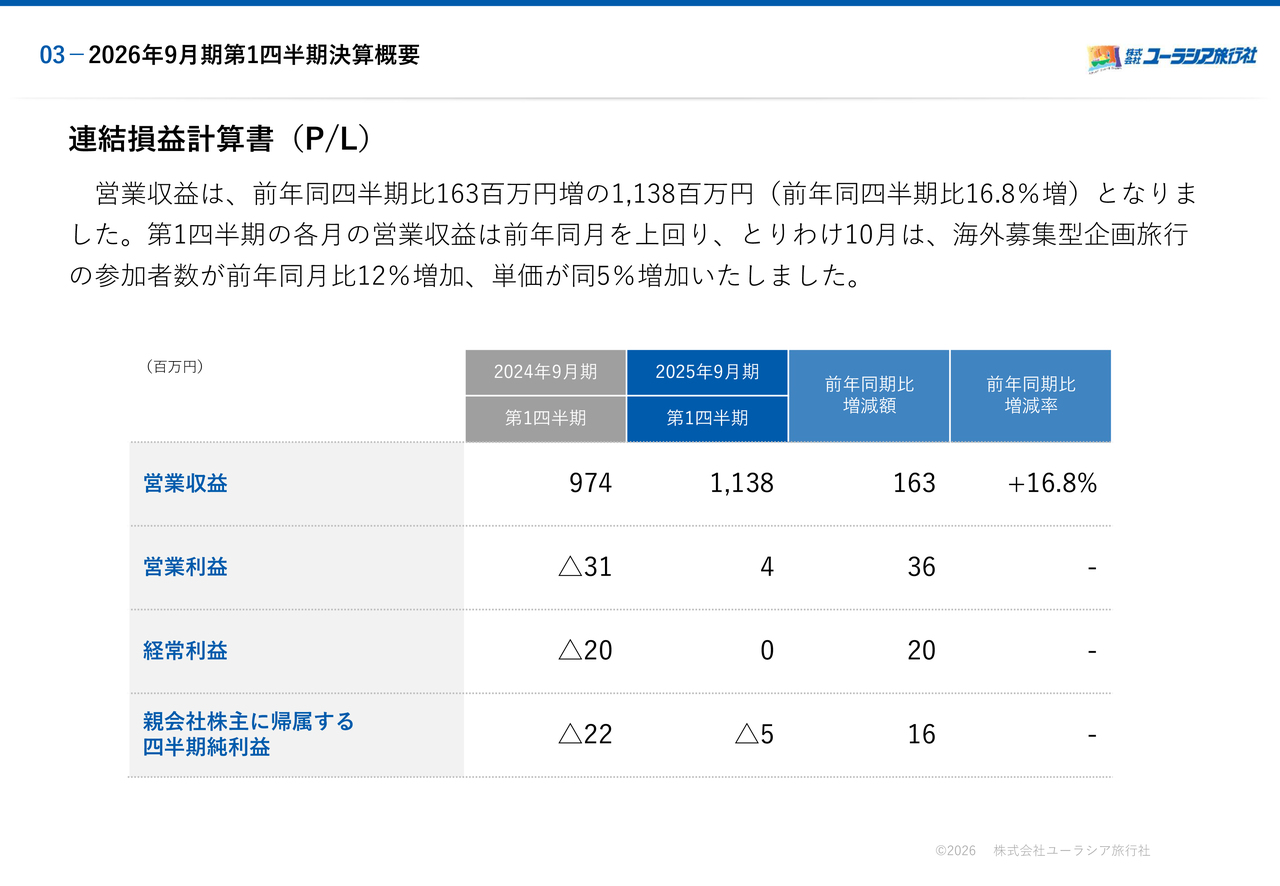Screen dimensions: 1280x886
Task: Click the section number 03 in header
Action: (52, 56)
